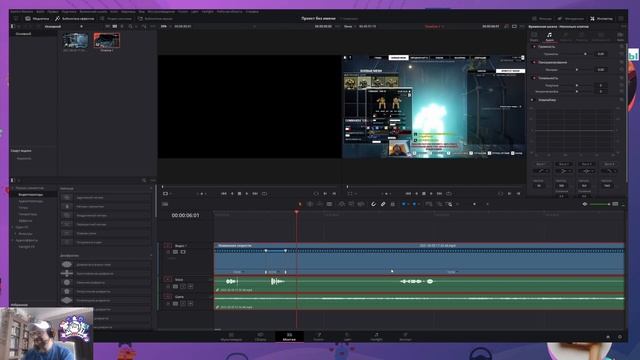The image size is (640, 360).
Task: Toggle the Громкость section enable dot
Action: [534, 47]
